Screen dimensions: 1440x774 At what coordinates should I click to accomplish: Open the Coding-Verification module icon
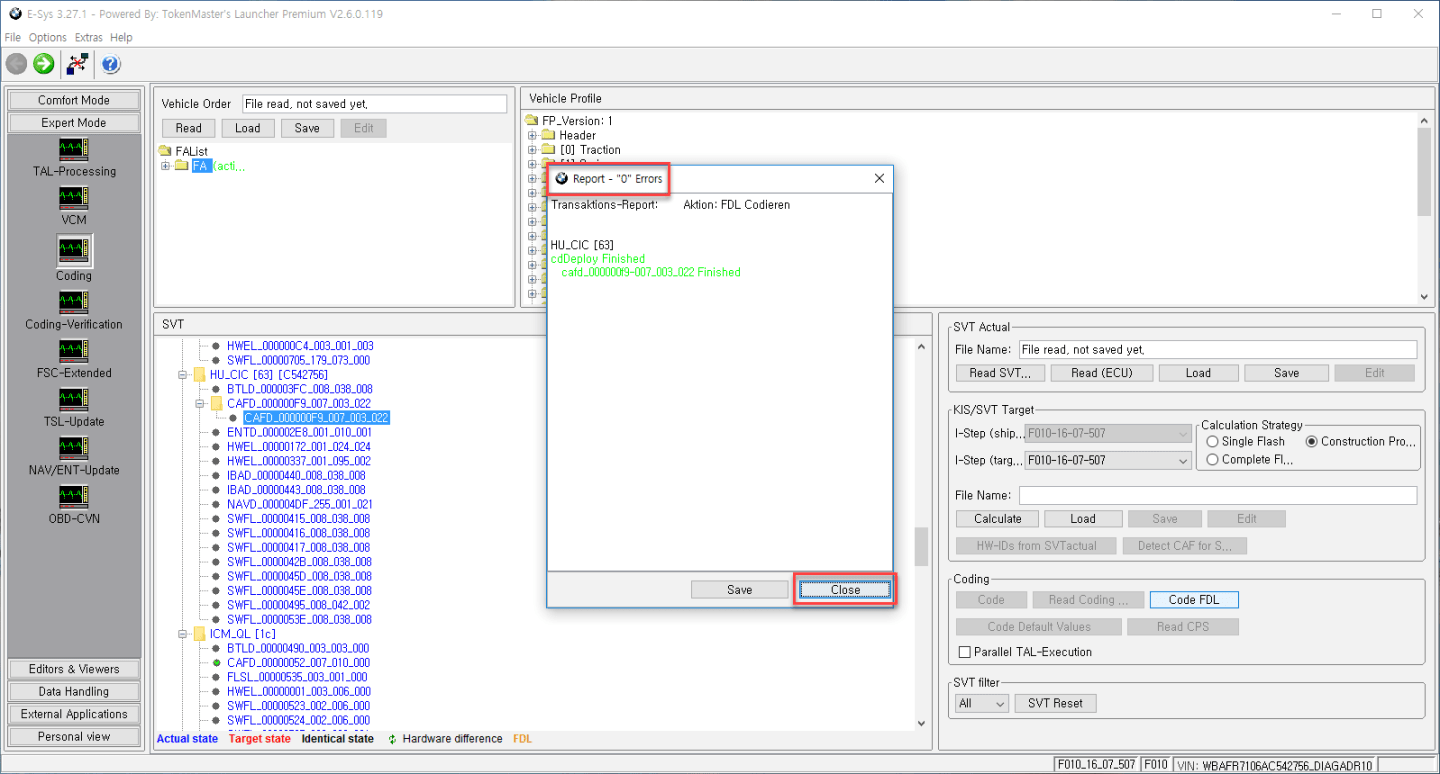click(x=73, y=302)
